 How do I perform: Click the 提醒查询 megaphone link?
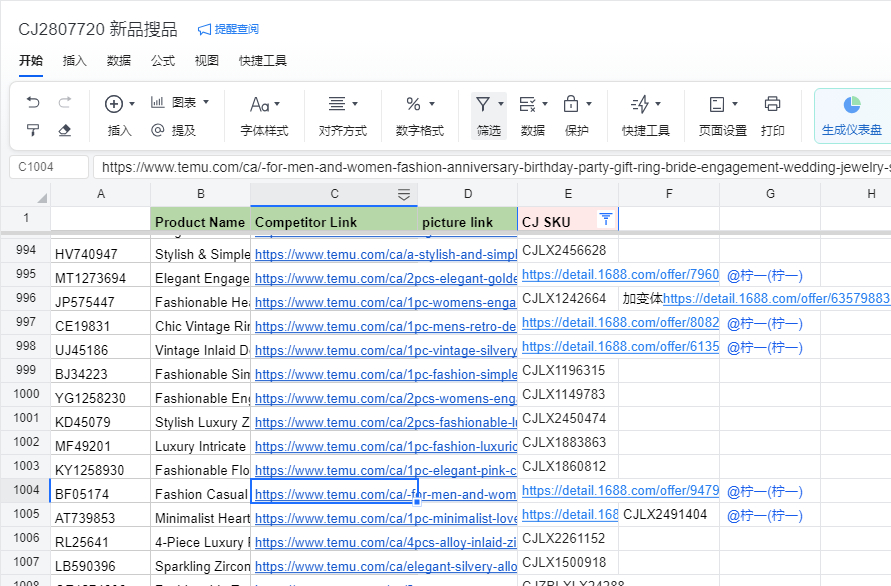(x=228, y=29)
